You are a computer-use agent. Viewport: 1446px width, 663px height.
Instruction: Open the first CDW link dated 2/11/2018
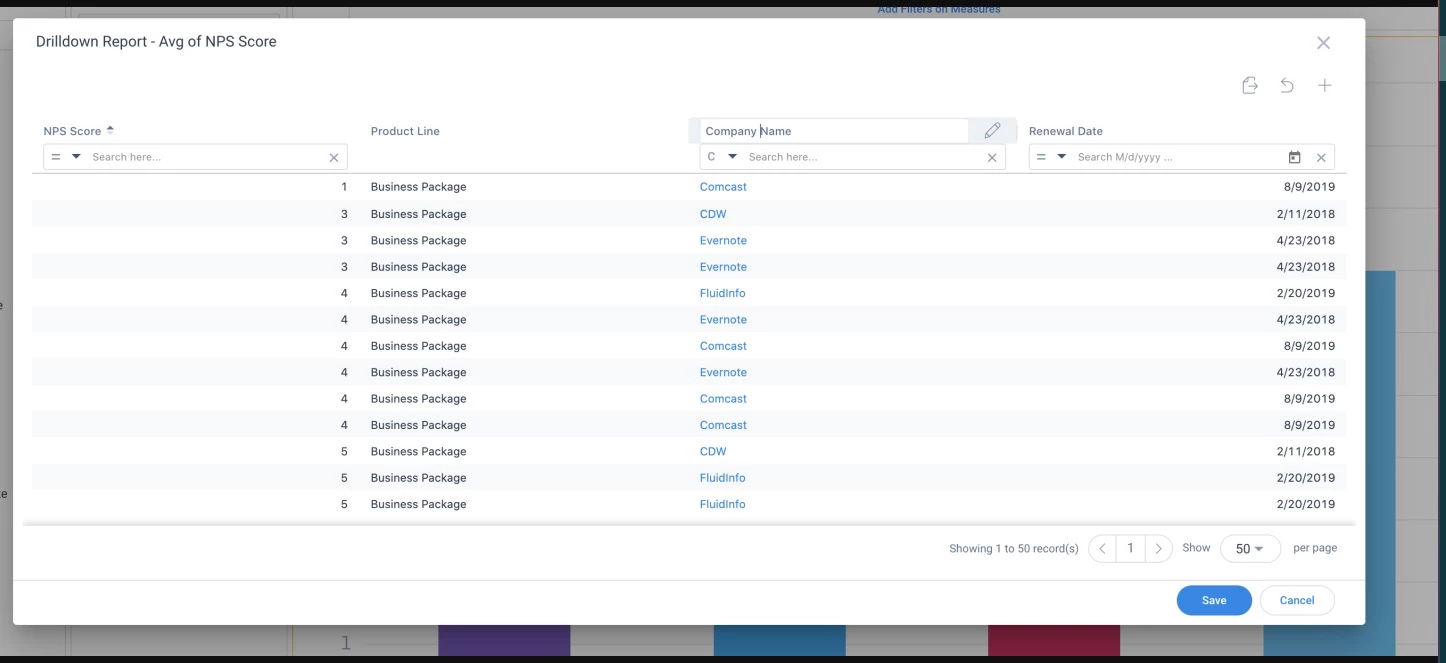[713, 214]
